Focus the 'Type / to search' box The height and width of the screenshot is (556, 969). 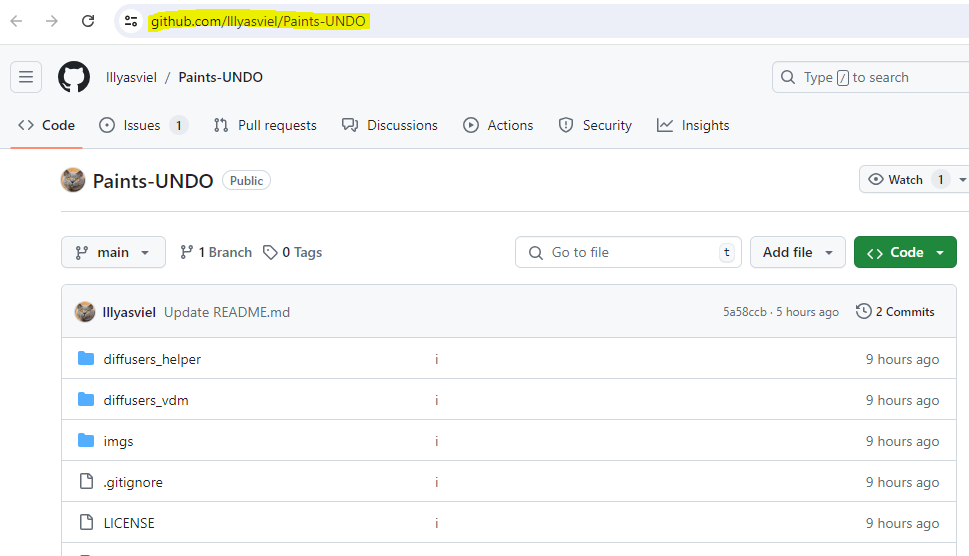(870, 77)
